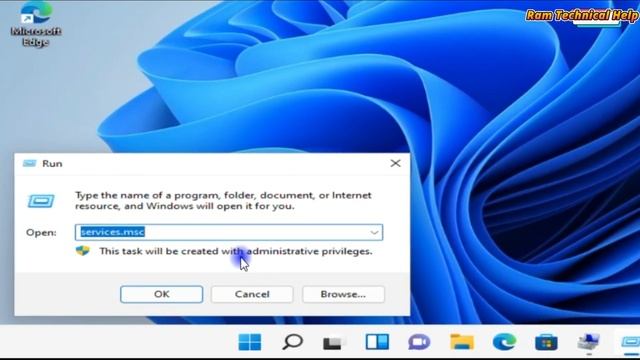Viewport: 640px width, 360px height.
Task: Open Microsoft Store from taskbar
Action: (546, 342)
